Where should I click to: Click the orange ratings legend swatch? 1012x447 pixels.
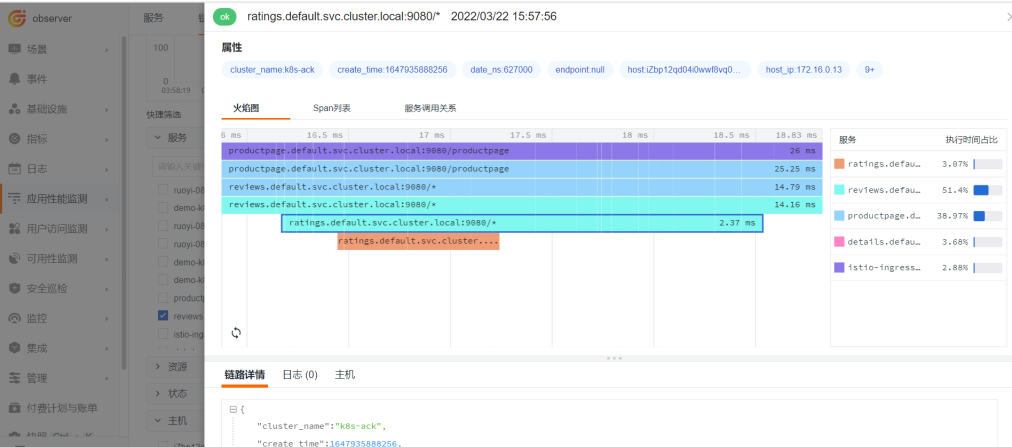pyautogui.click(x=839, y=164)
